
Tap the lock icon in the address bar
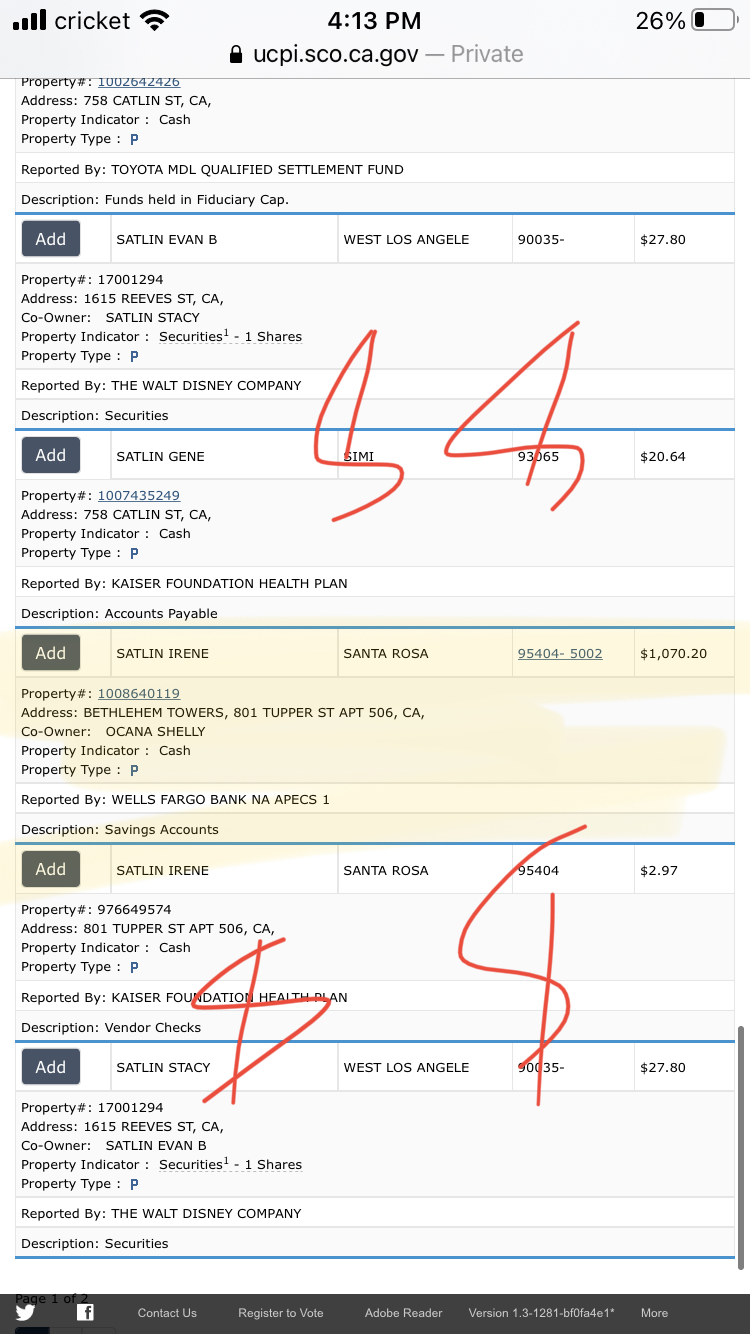[236, 54]
